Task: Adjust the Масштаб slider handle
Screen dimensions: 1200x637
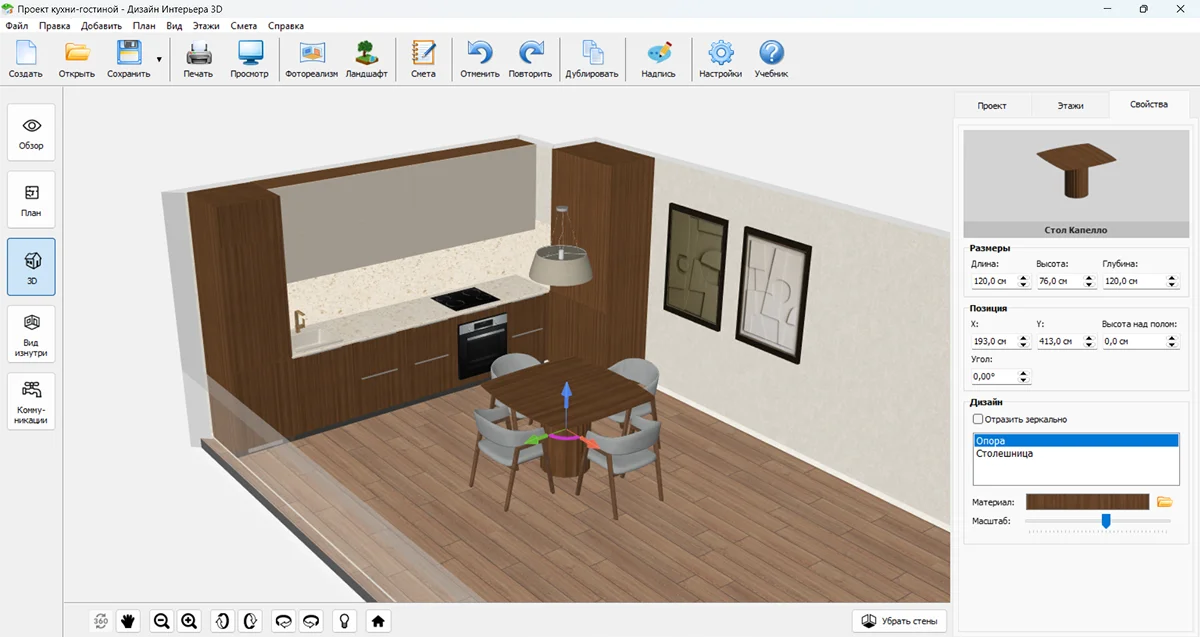Action: point(1106,520)
